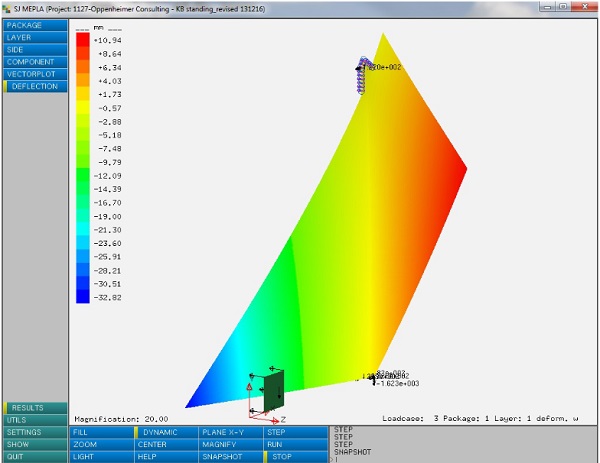
Task: Adjust the LIGHT setting
Action: tap(101, 457)
